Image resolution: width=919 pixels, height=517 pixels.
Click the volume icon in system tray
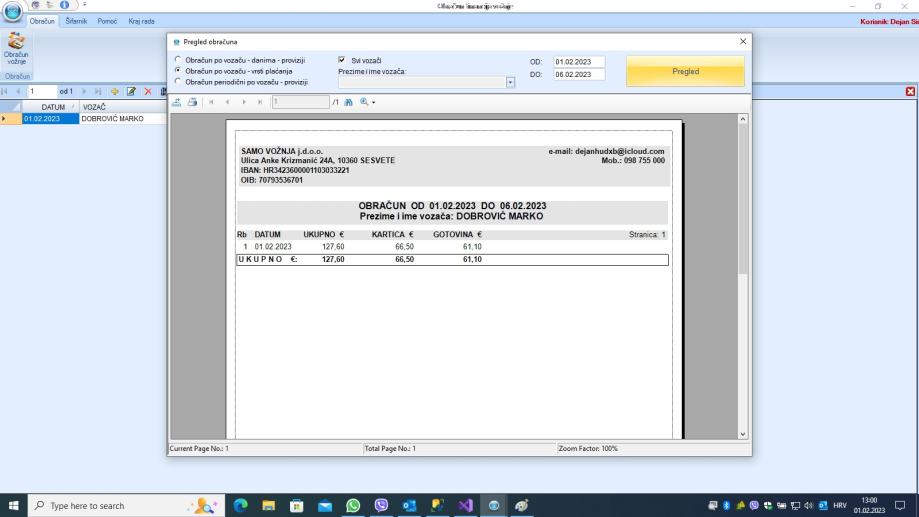[809, 505]
